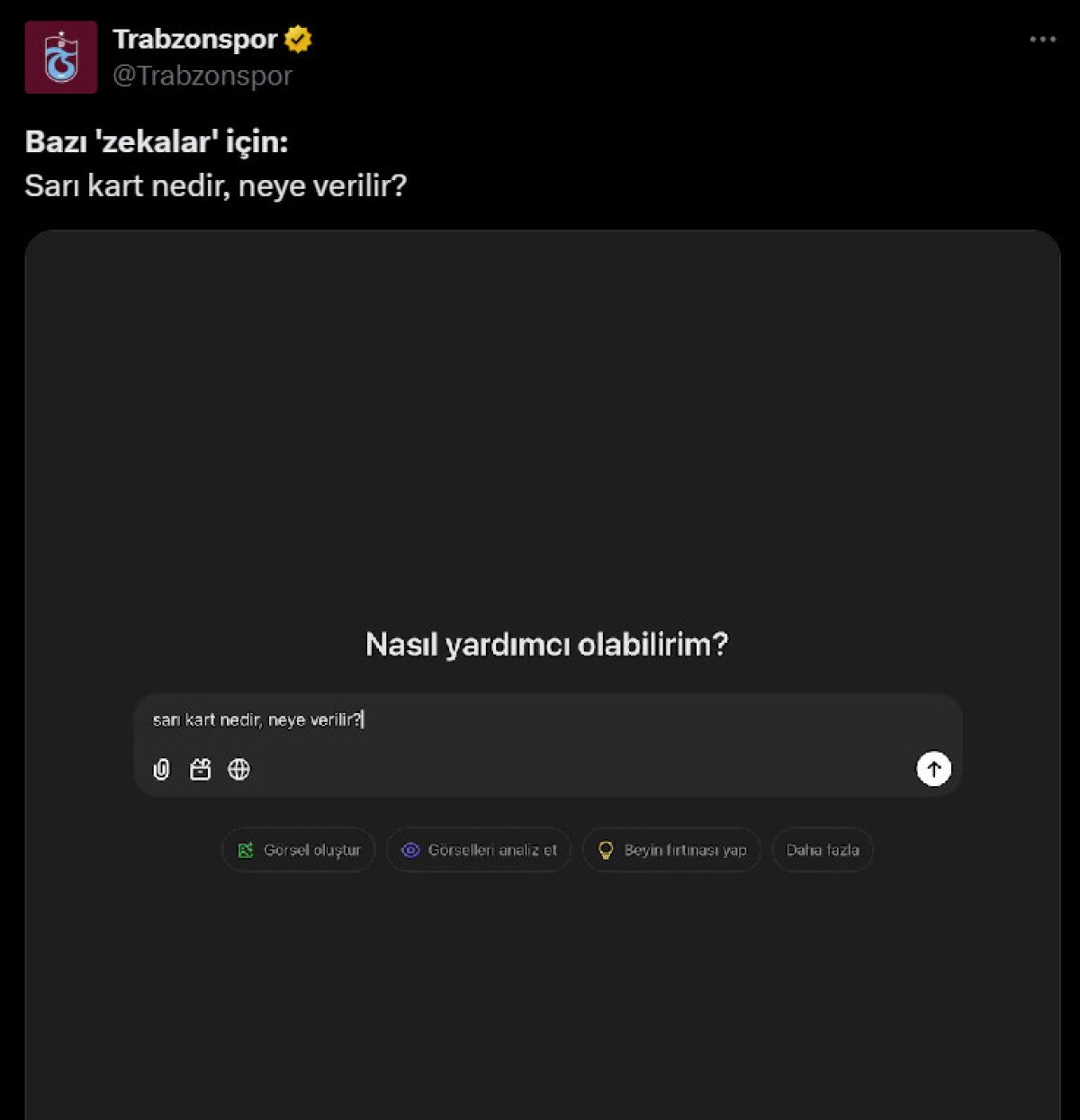
Task: Open the toolbox icon beside the paperclip
Action: 200,770
